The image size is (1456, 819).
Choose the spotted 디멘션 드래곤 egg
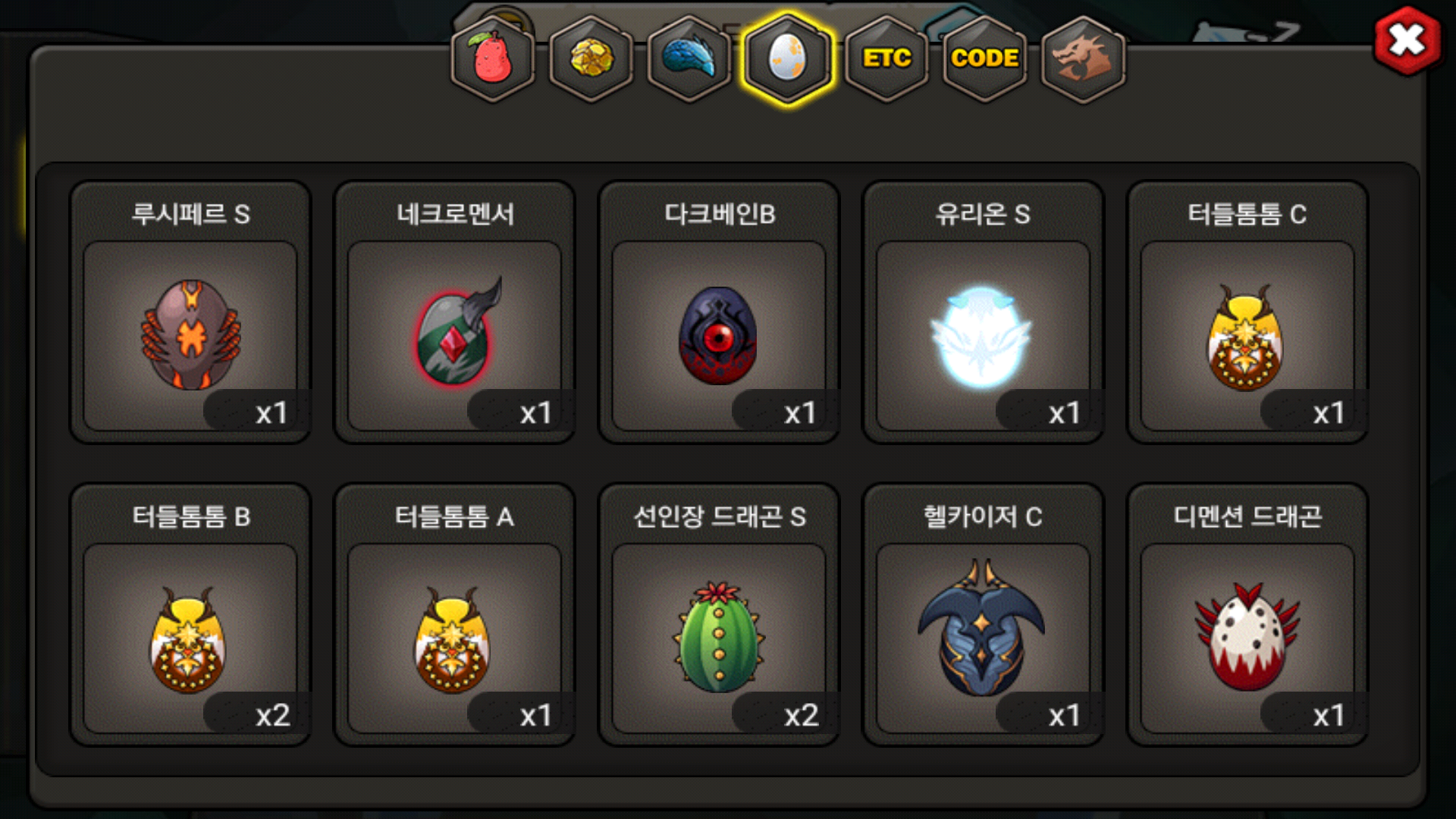click(1247, 614)
